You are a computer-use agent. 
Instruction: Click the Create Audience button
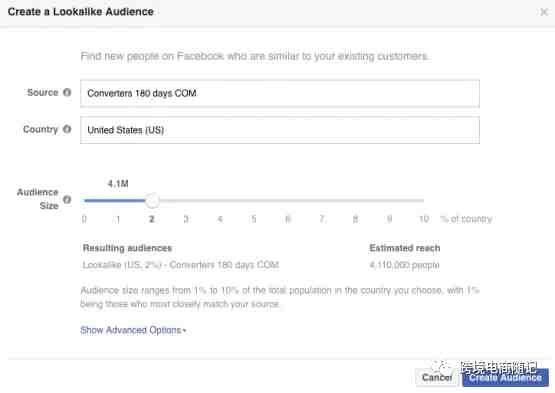click(x=505, y=377)
